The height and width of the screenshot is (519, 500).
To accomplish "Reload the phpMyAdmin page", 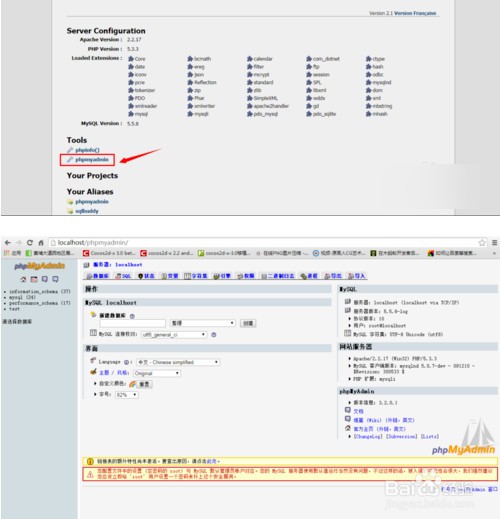I will [x=30, y=242].
